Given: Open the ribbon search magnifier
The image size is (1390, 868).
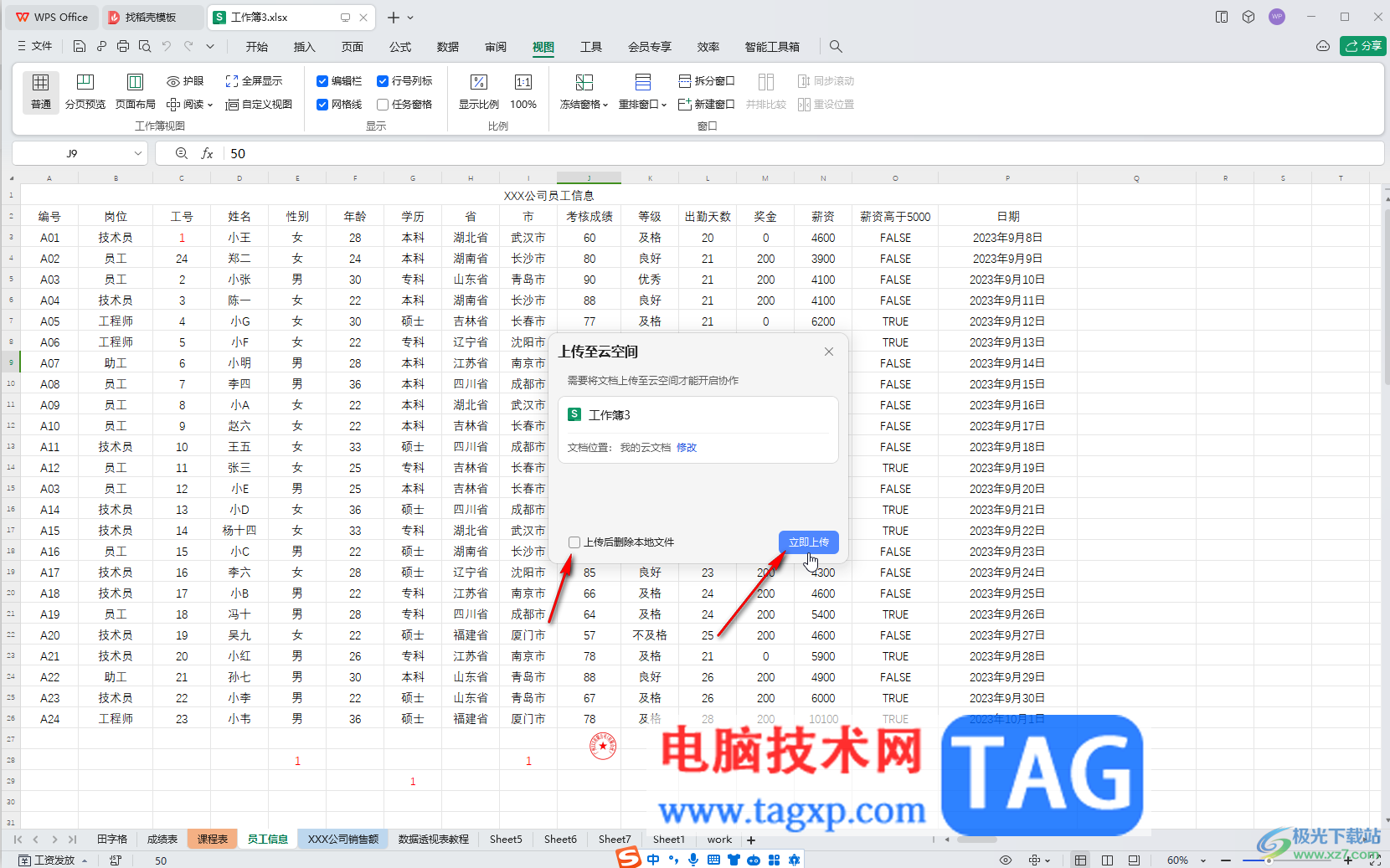Looking at the screenshot, I should [x=836, y=47].
